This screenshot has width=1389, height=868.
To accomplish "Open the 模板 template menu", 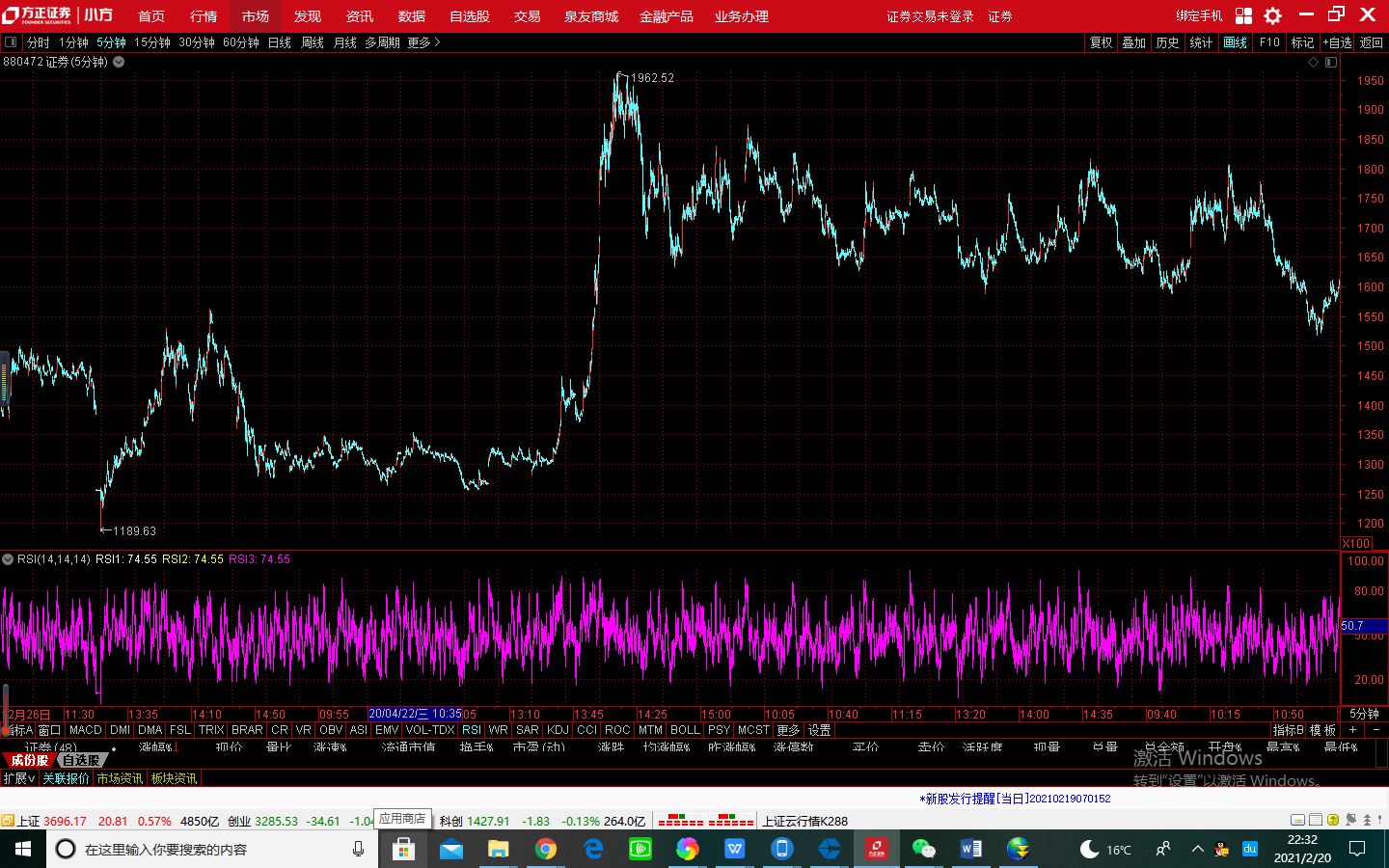I will [x=1323, y=730].
